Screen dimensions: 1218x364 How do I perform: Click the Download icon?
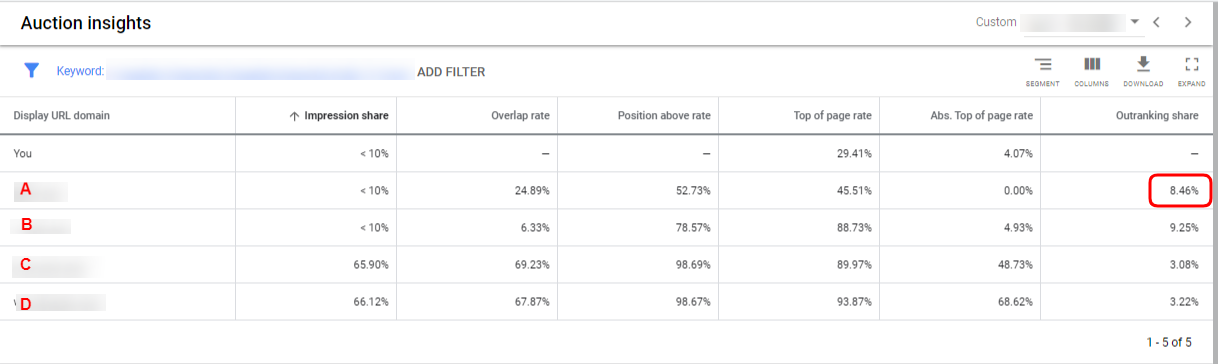point(1143,71)
